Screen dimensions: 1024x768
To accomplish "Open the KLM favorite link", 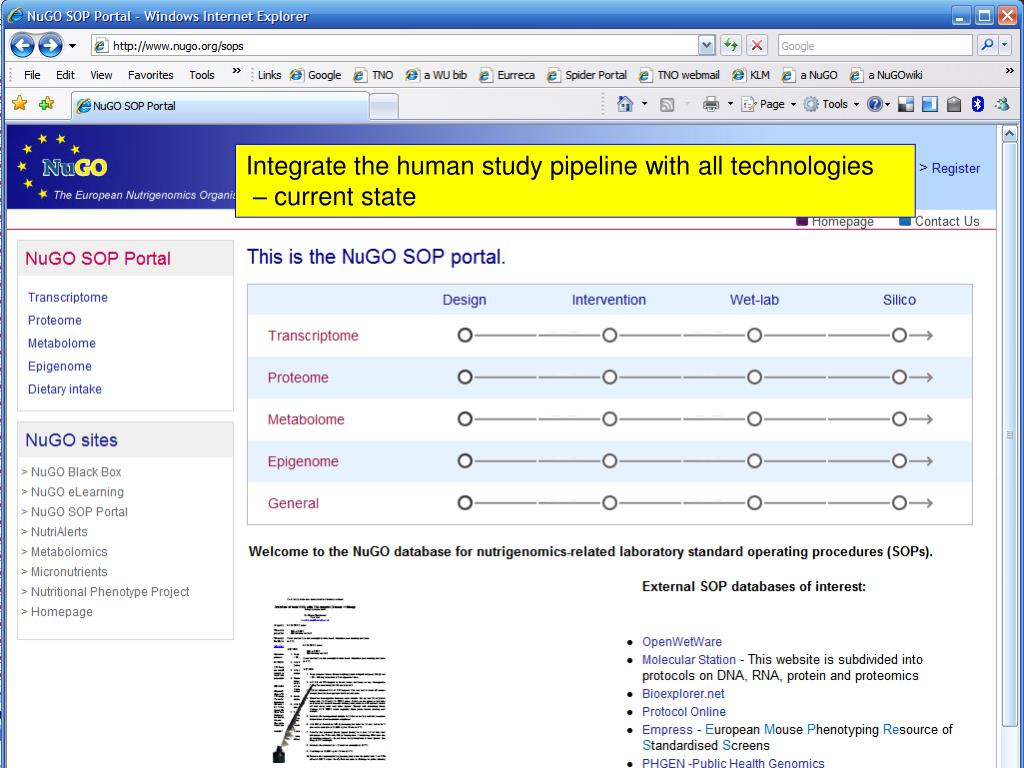I will tap(751, 75).
